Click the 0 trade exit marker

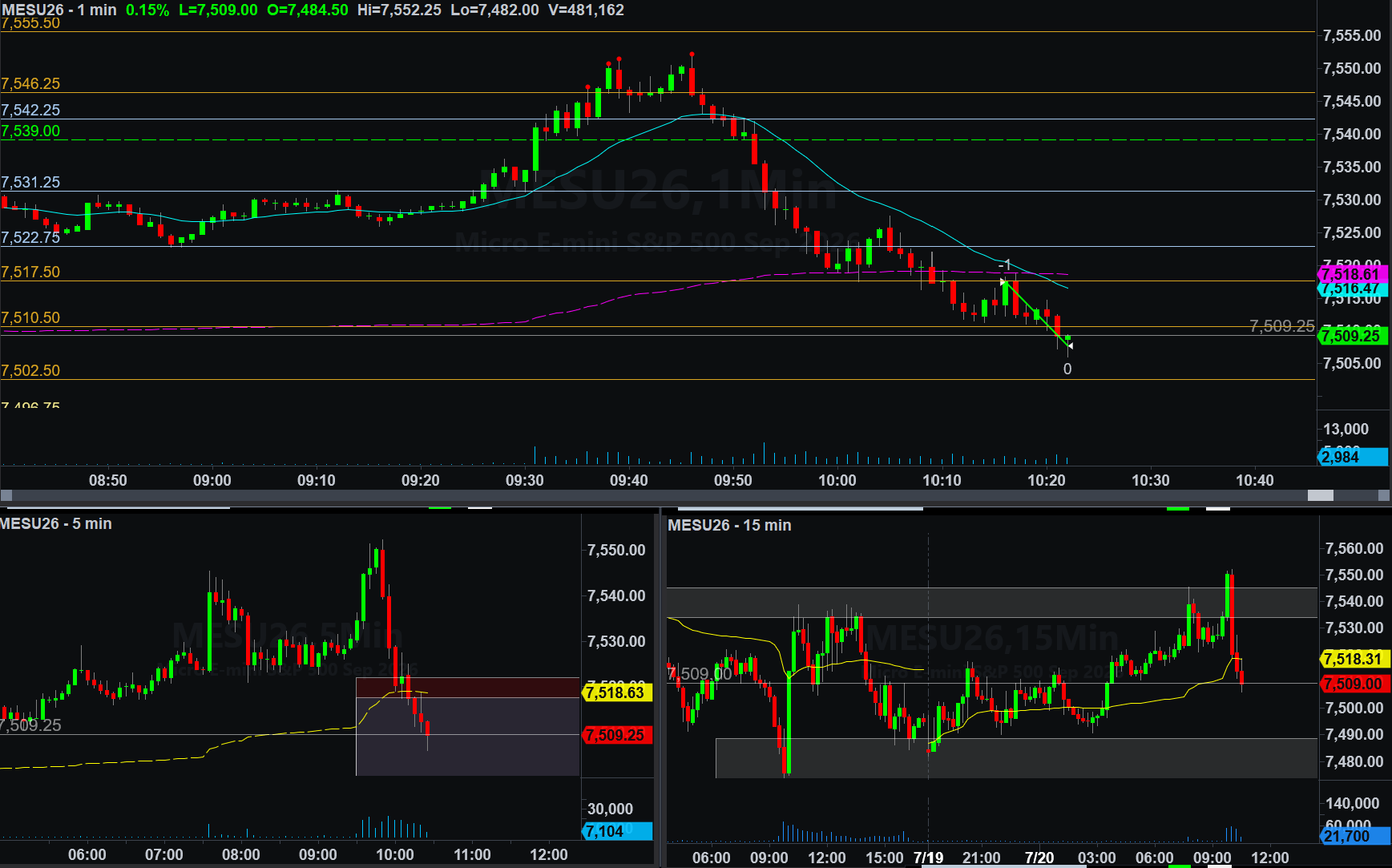(1067, 369)
